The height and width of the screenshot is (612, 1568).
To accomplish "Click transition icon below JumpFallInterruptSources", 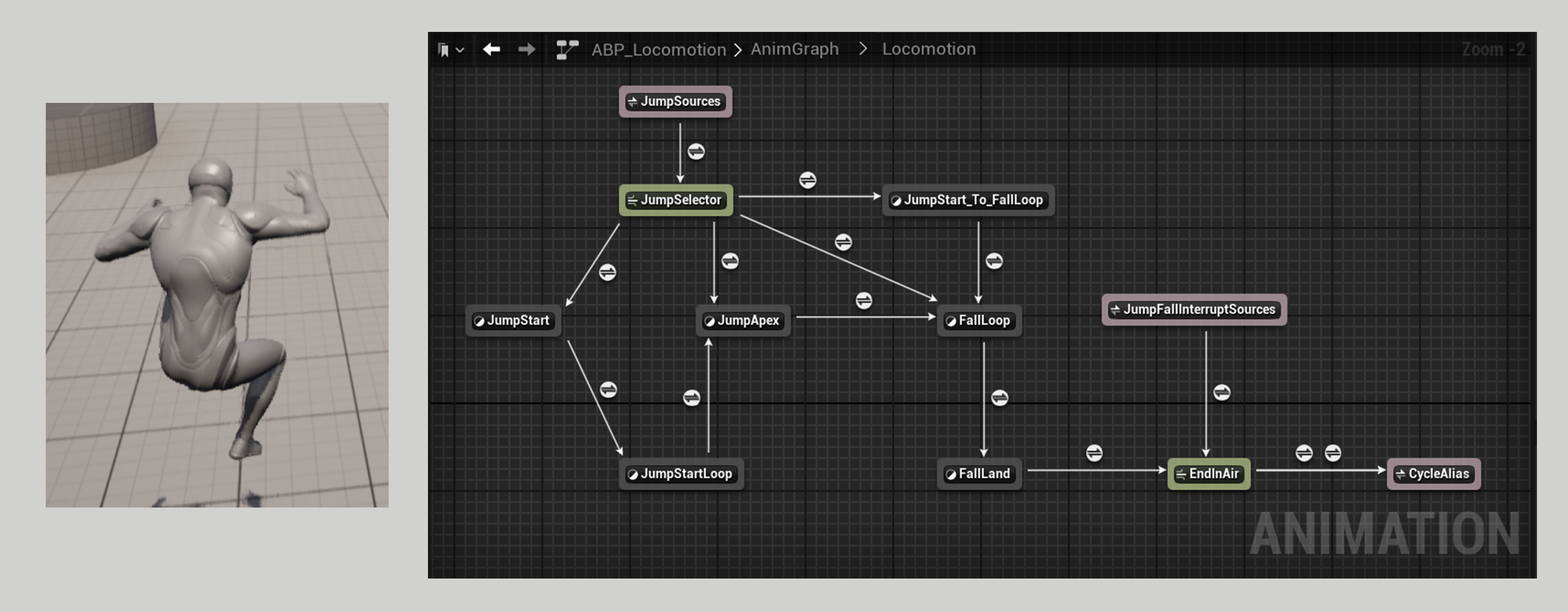I will 1222,392.
